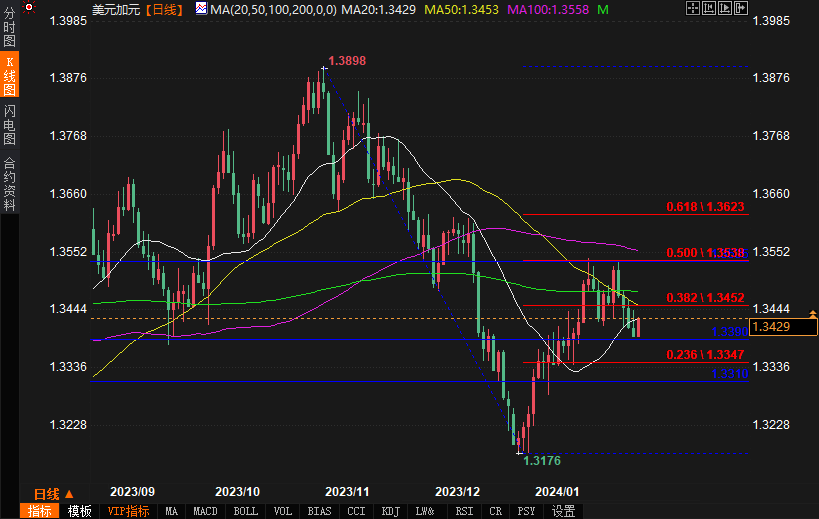The height and width of the screenshot is (519, 819).
Task: Select the MACD indicator button
Action: pos(205,511)
